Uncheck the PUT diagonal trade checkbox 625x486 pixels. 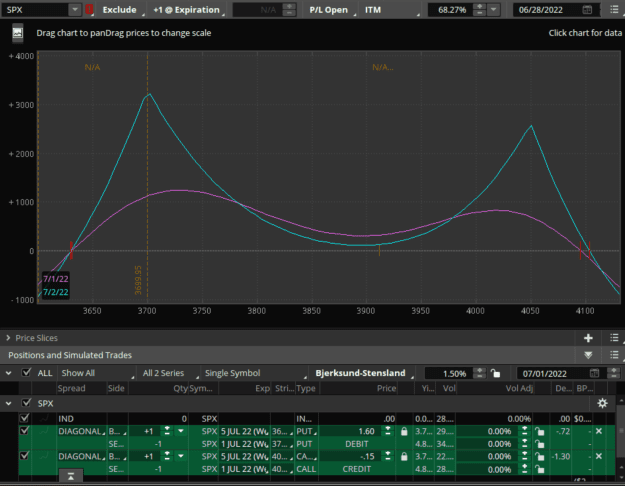point(24,431)
